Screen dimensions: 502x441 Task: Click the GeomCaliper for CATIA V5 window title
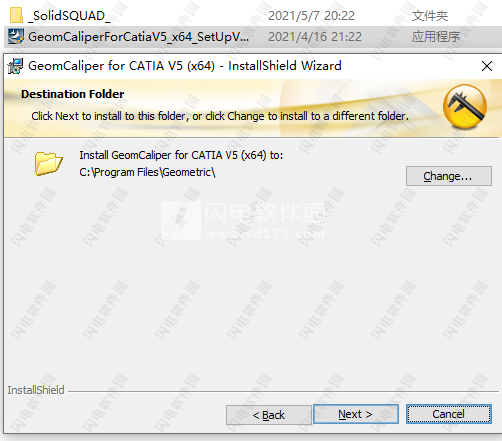click(x=185, y=66)
